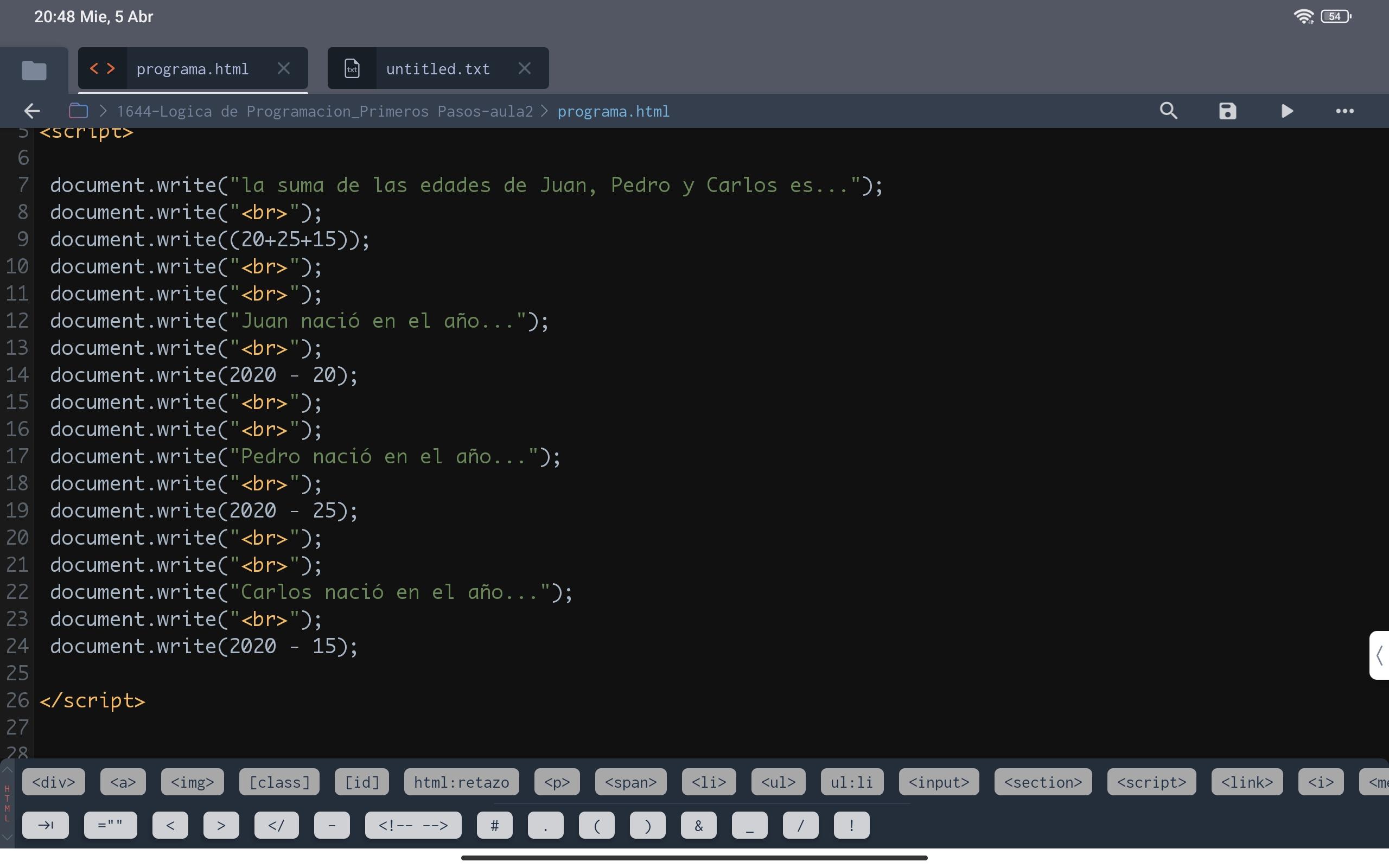Open the root folder in breadcrumb
This screenshot has height=868, width=1389.
click(78, 110)
